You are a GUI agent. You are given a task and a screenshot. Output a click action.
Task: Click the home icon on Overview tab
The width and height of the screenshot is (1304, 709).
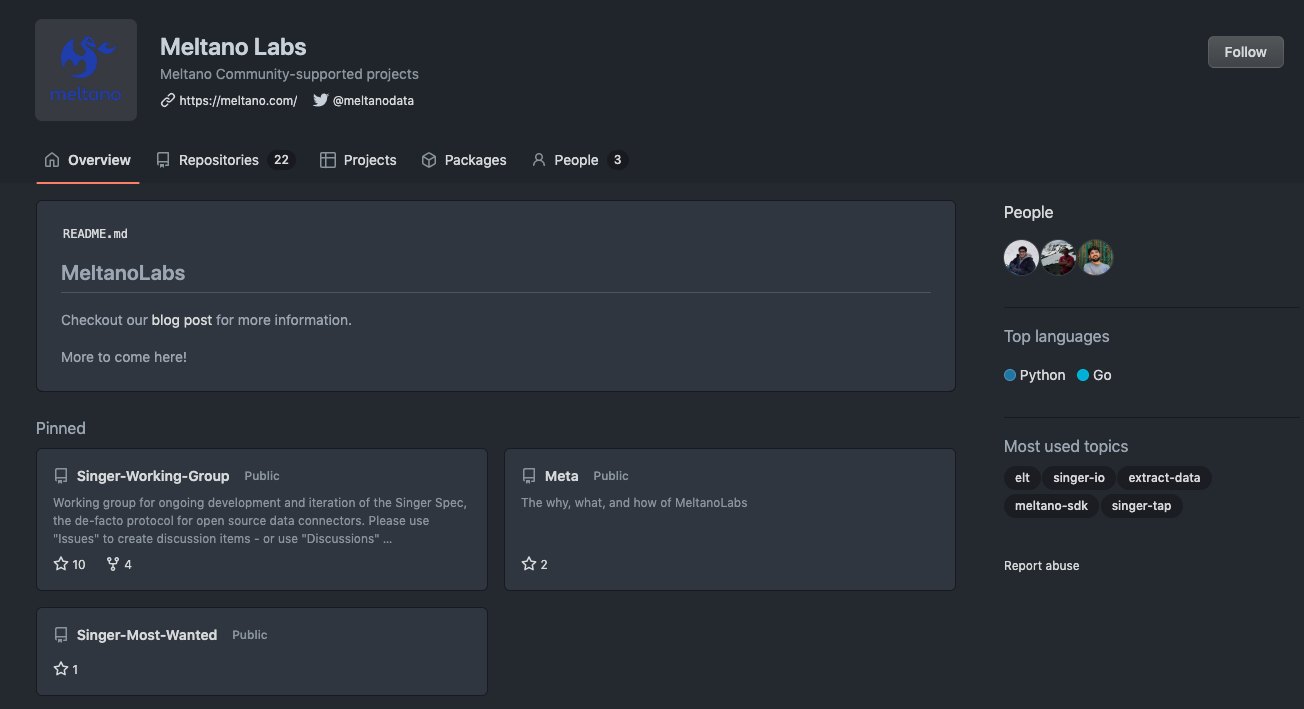(x=52, y=160)
